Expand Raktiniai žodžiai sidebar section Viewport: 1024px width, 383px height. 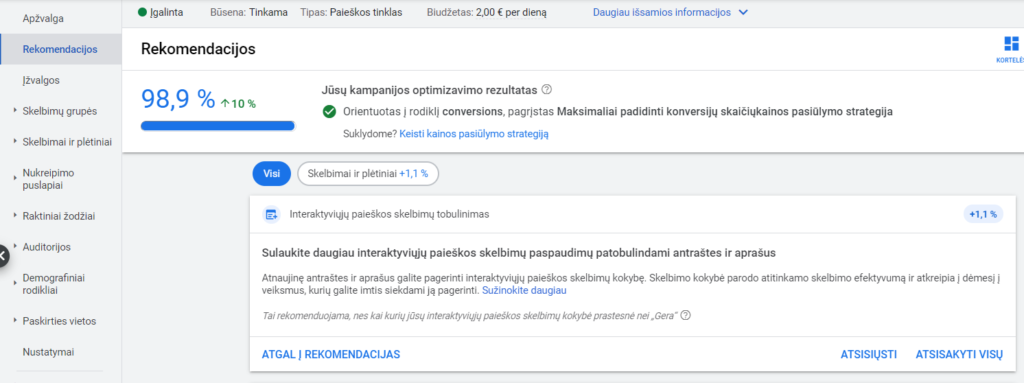pos(15,216)
